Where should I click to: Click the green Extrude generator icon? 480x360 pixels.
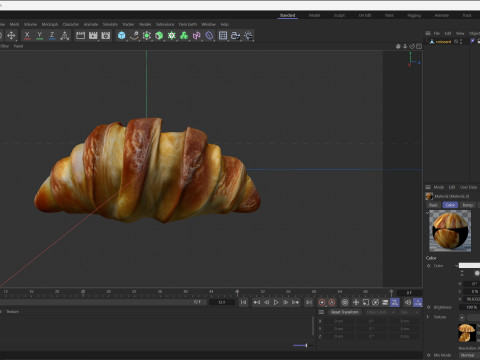(159, 35)
